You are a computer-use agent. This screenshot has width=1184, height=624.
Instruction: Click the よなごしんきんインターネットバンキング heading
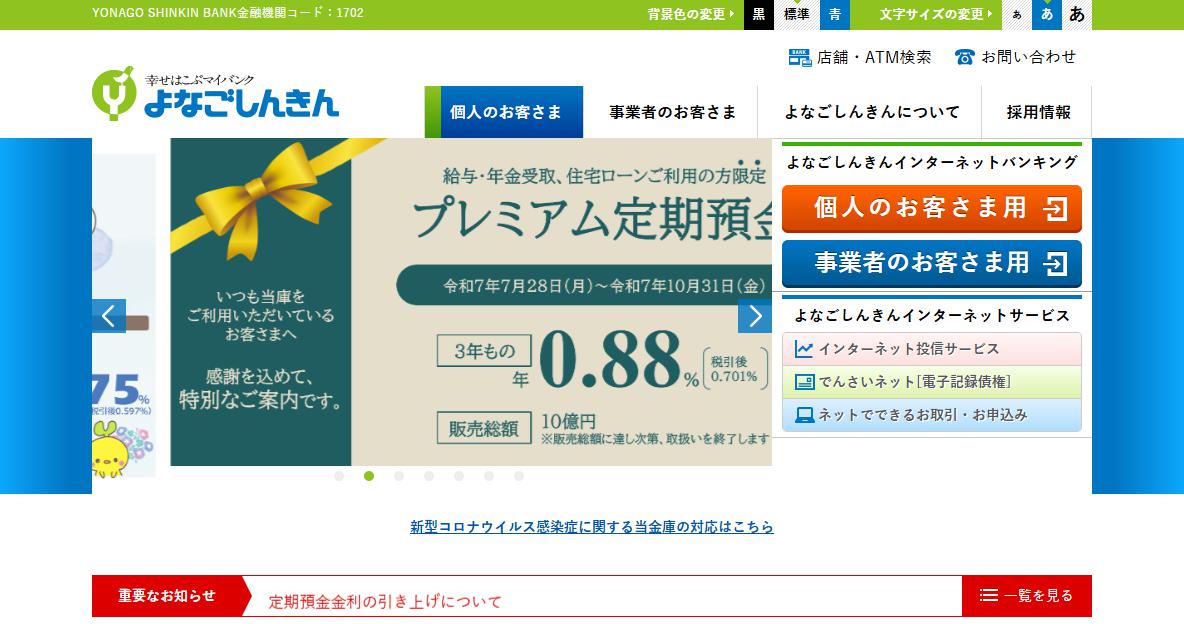pyautogui.click(x=932, y=162)
